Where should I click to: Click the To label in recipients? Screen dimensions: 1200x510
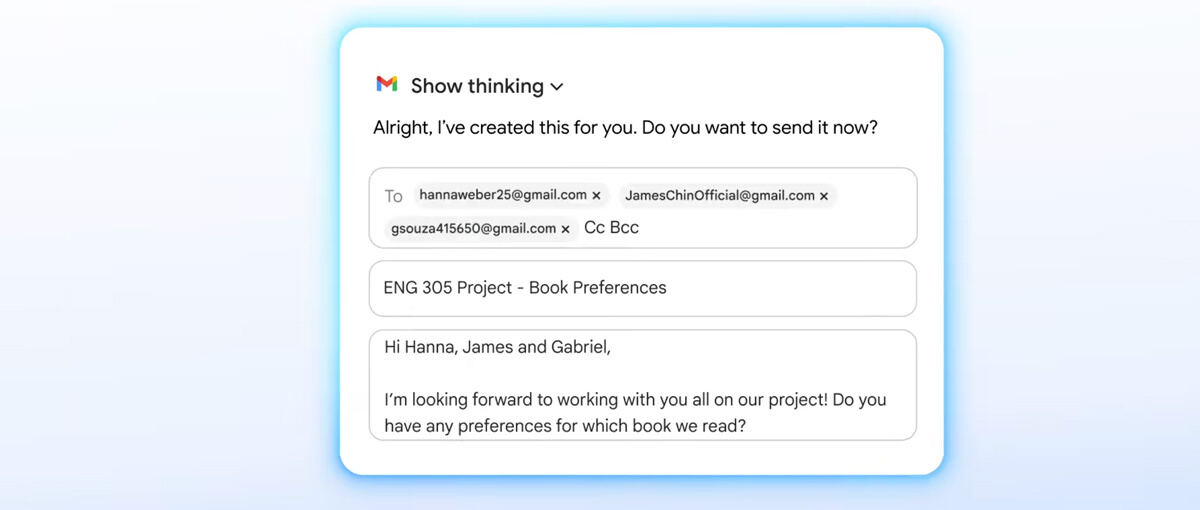pos(394,196)
